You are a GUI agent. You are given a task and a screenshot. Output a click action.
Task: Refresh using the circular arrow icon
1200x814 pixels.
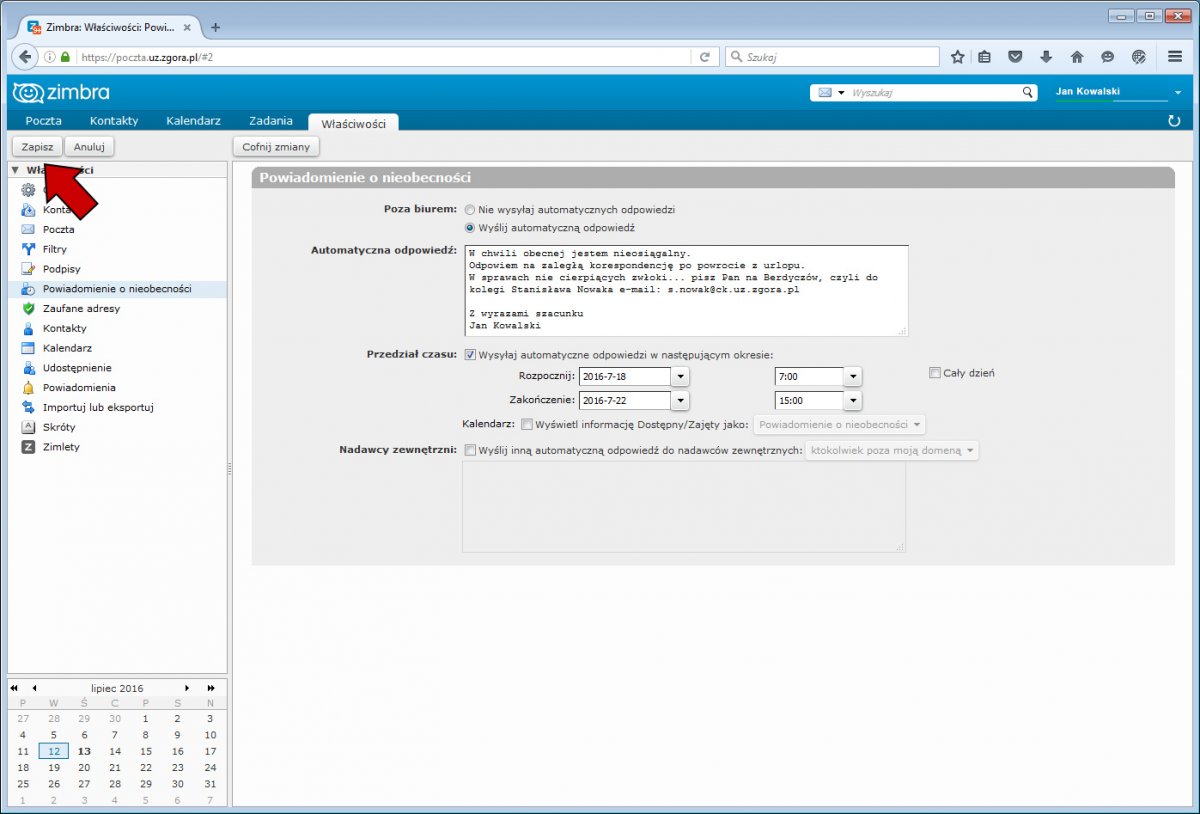pyautogui.click(x=1174, y=121)
